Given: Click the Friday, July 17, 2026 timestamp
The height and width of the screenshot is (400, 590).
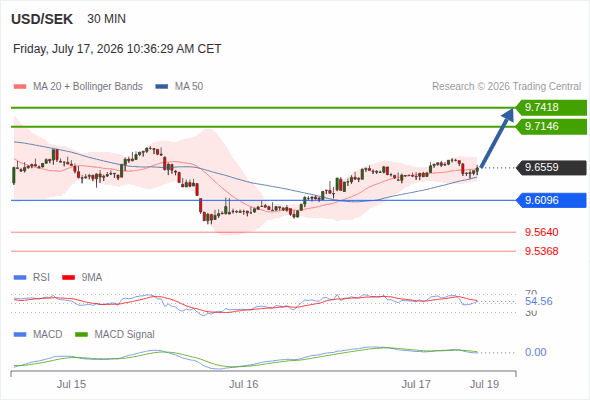Looking at the screenshot, I should click(117, 49).
